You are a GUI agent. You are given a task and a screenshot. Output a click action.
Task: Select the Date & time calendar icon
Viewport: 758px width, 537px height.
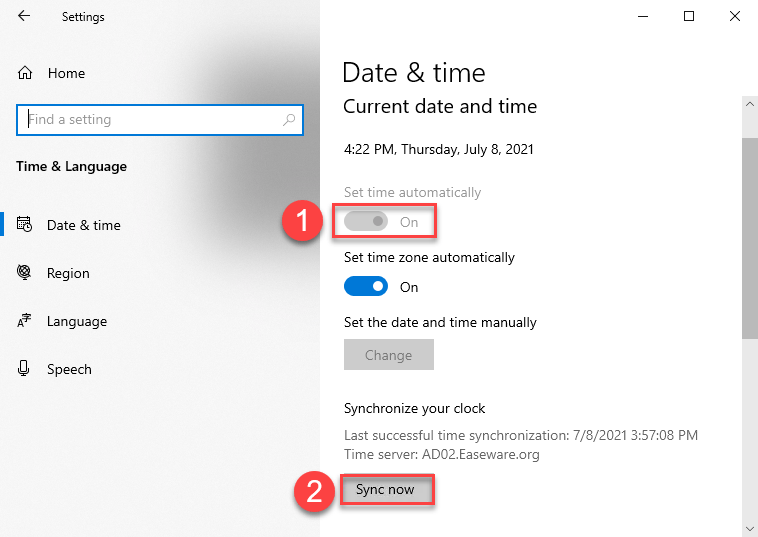24,224
